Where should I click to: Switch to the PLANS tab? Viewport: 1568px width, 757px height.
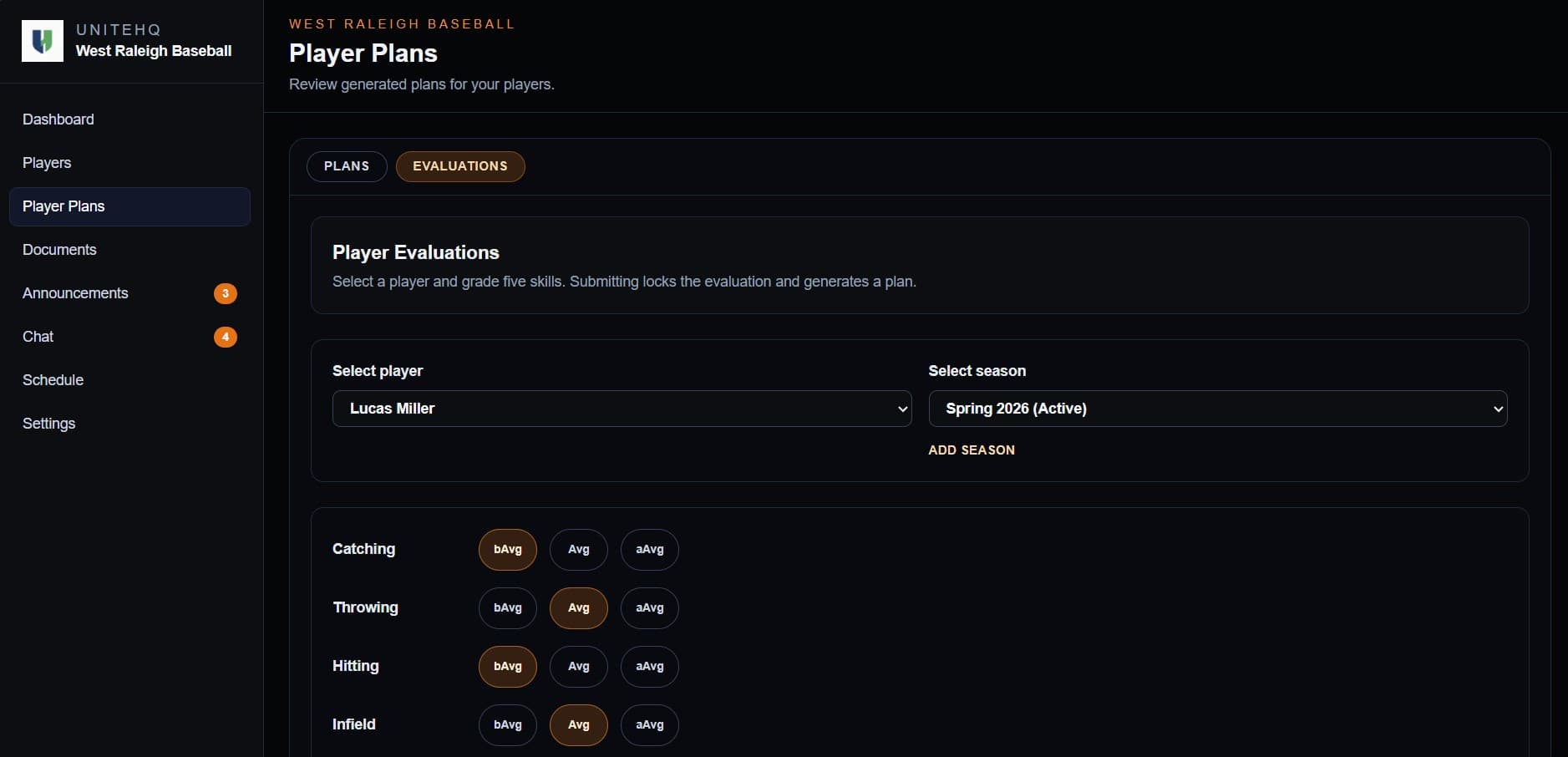tap(347, 166)
